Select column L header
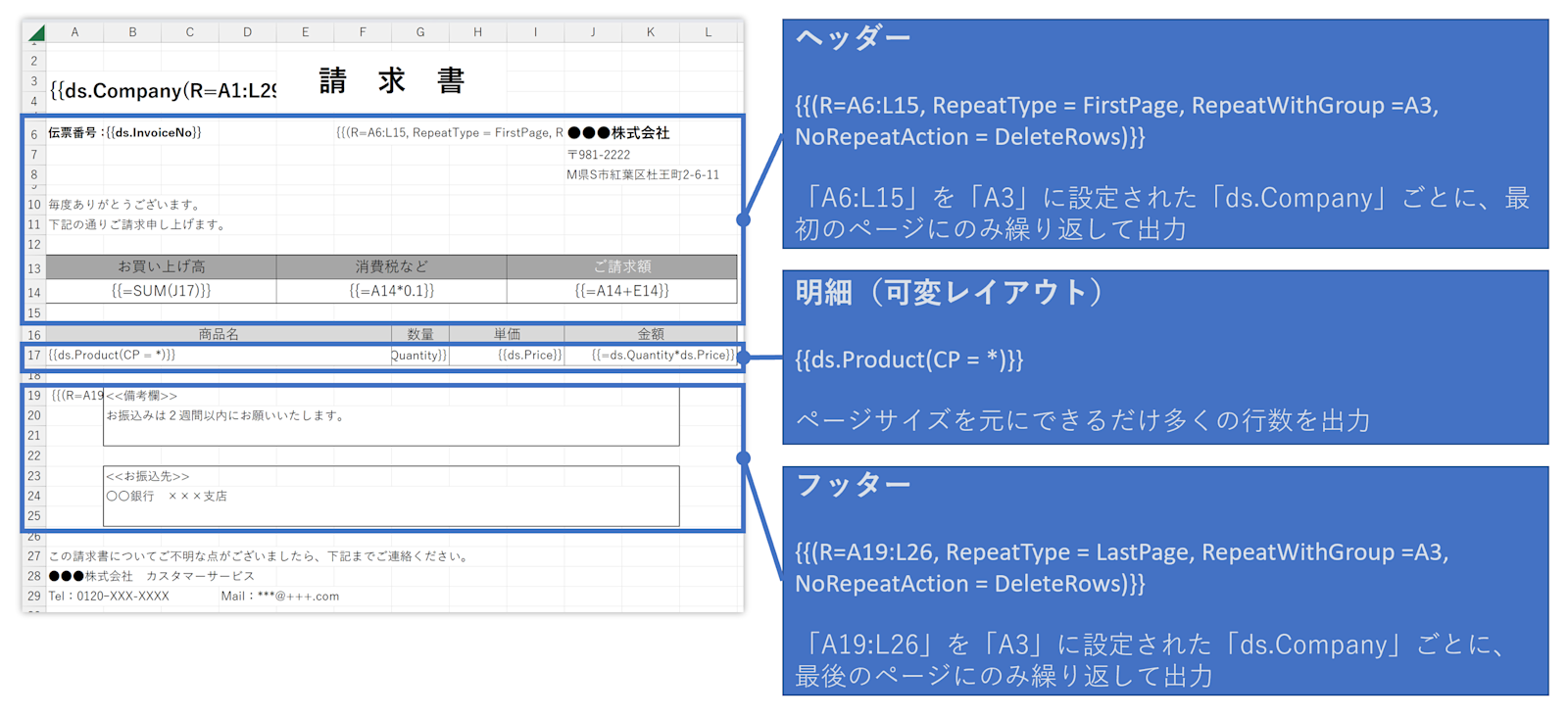This screenshot has height=717, width=1568. point(709,32)
